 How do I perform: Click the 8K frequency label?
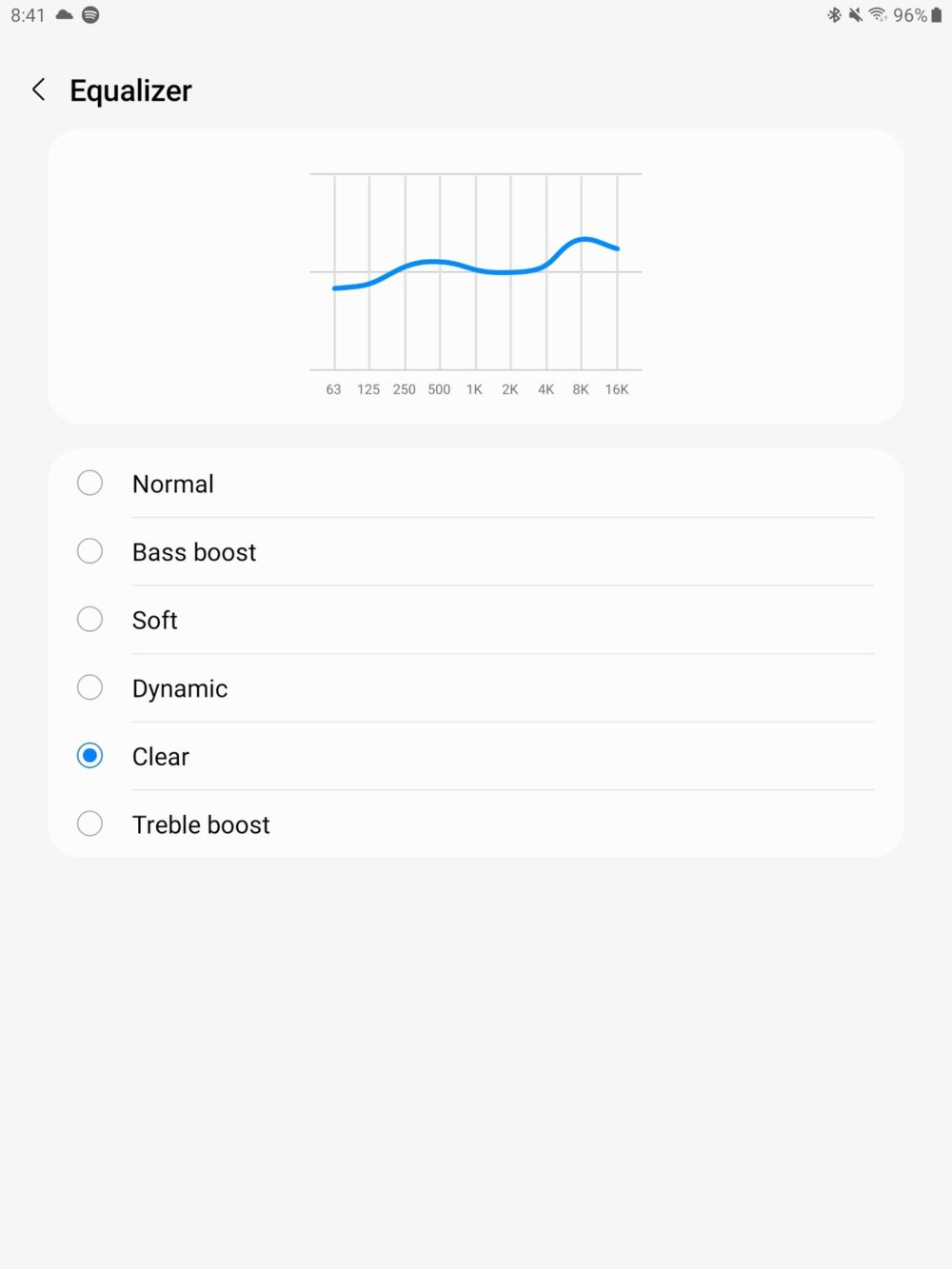pyautogui.click(x=581, y=389)
